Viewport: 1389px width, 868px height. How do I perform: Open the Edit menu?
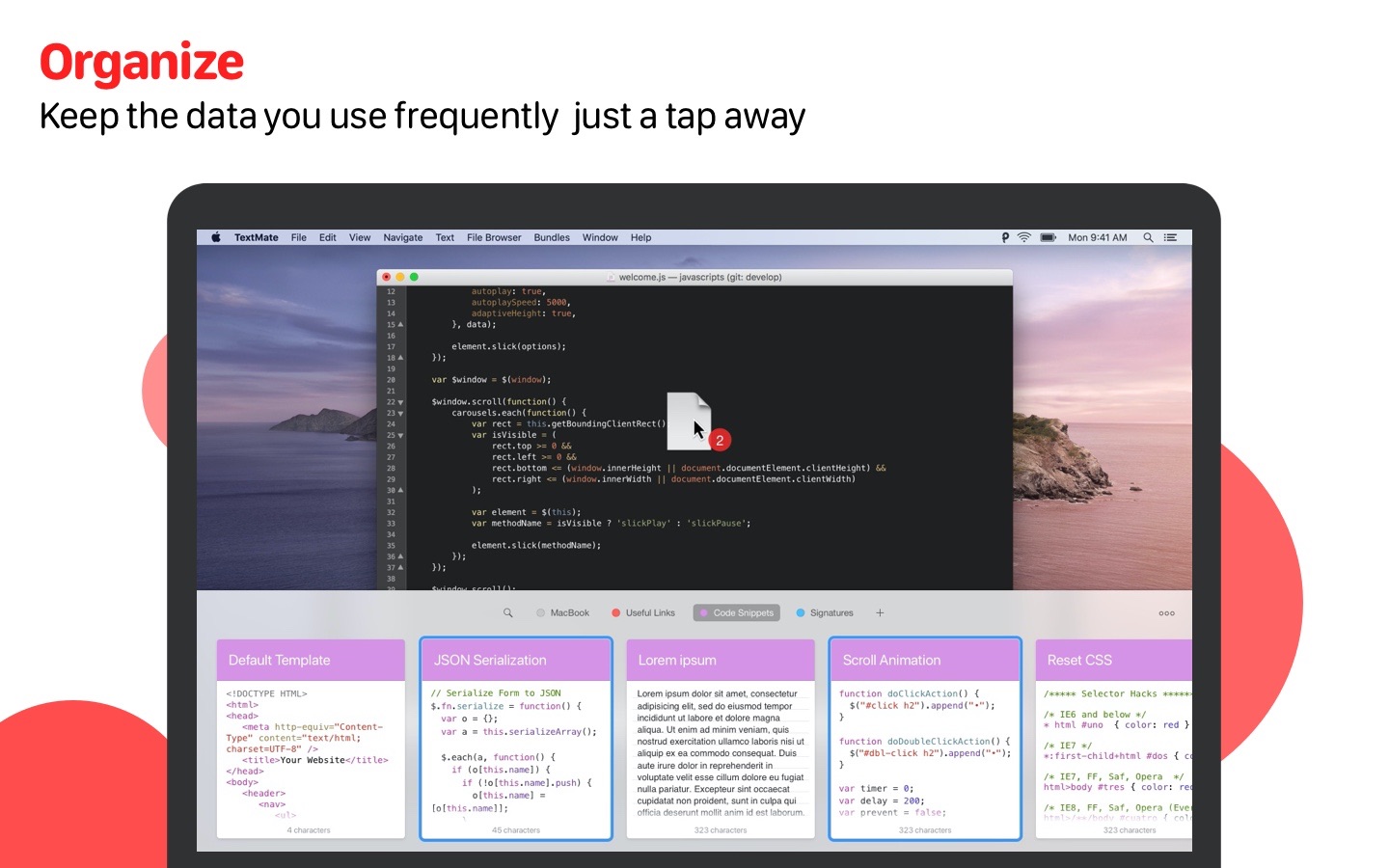328,237
